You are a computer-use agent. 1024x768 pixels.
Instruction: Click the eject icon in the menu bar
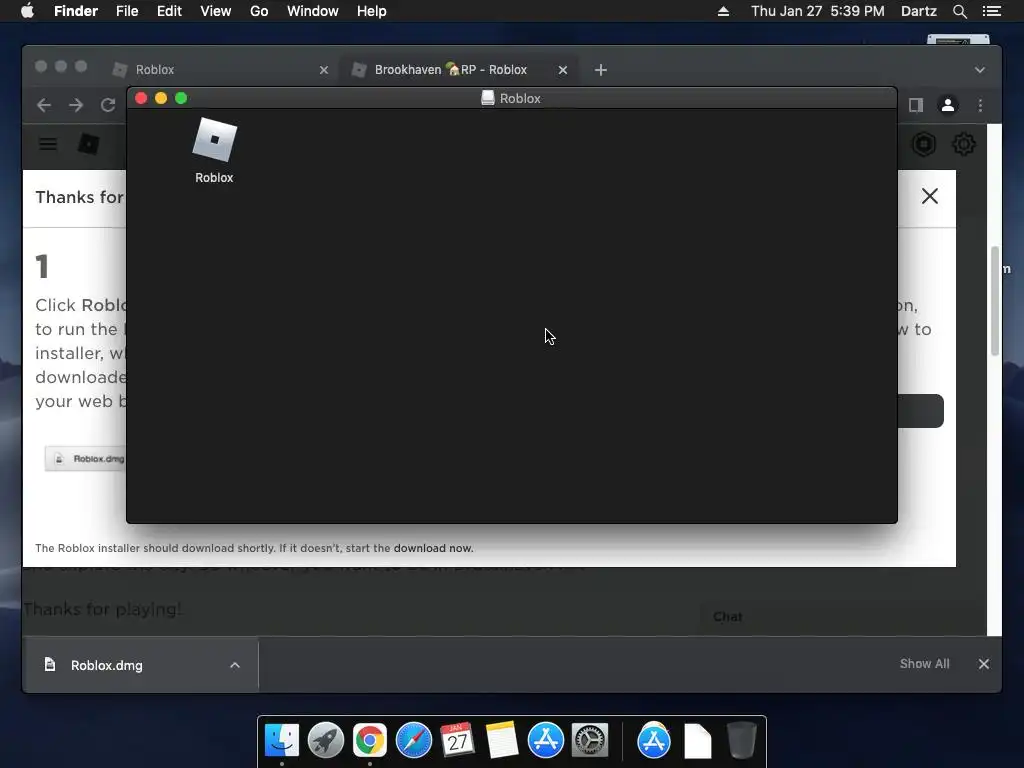[723, 11]
